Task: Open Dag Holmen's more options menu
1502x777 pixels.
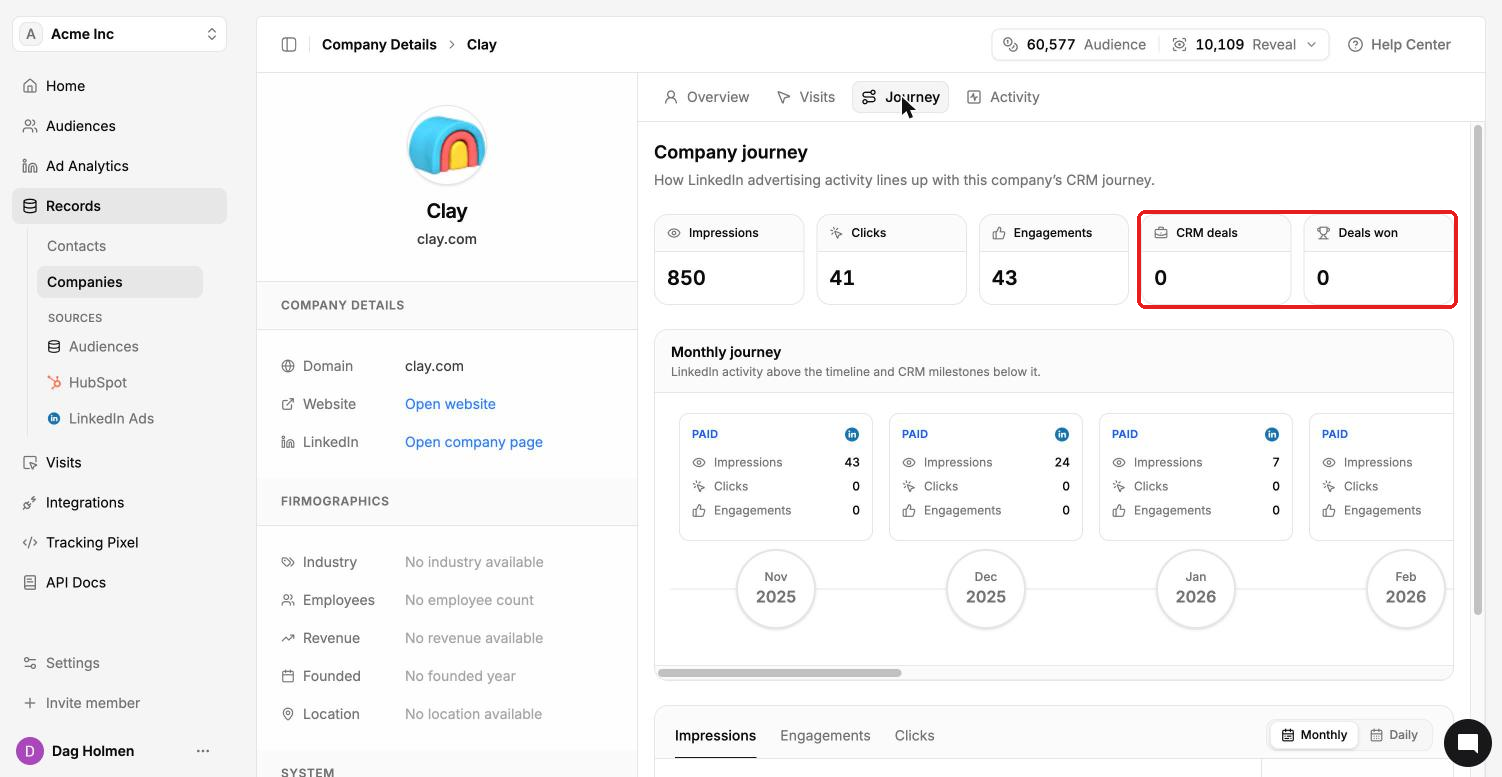Action: click(203, 751)
